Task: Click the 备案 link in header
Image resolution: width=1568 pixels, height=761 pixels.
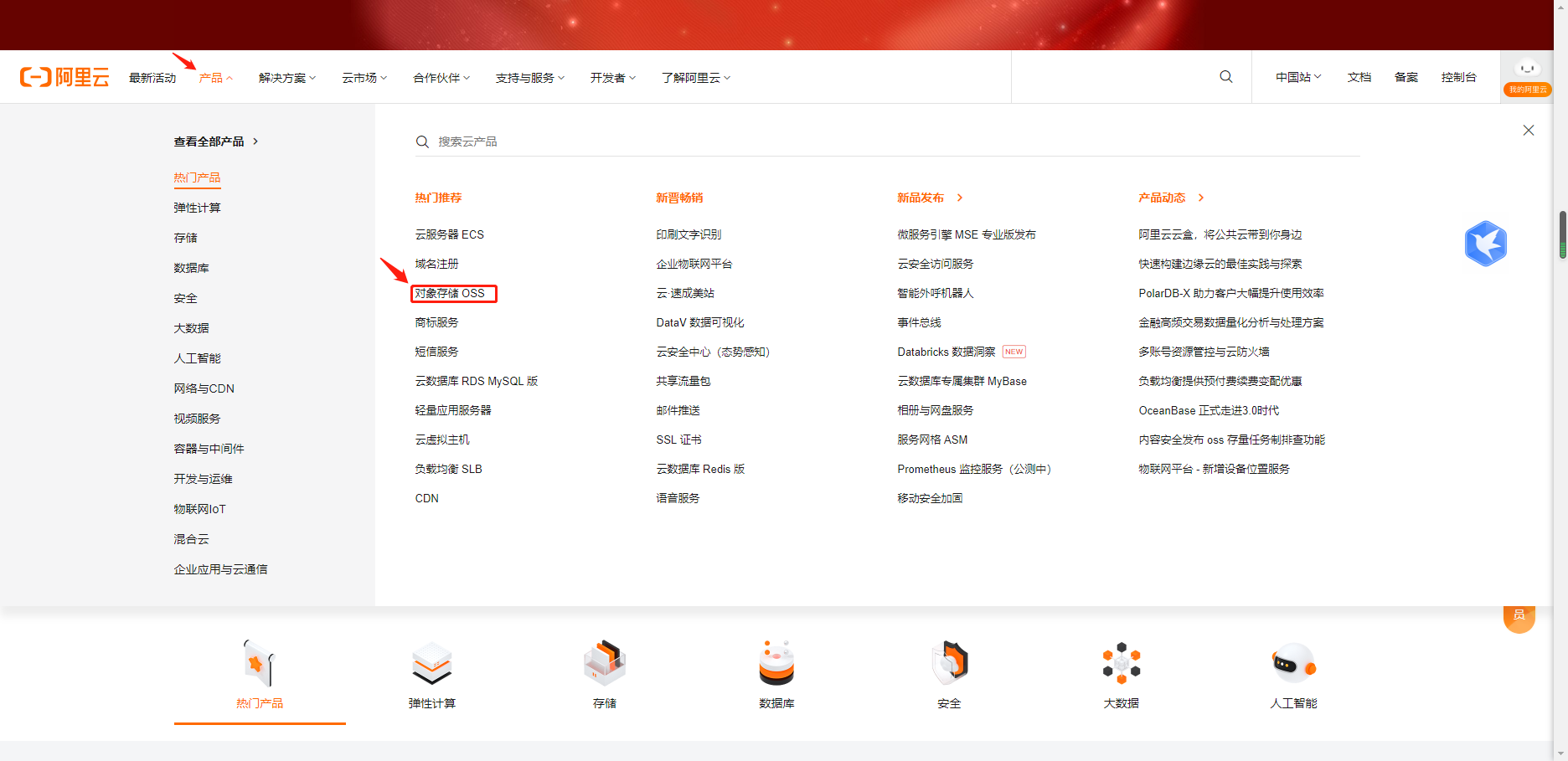Action: click(x=1406, y=77)
